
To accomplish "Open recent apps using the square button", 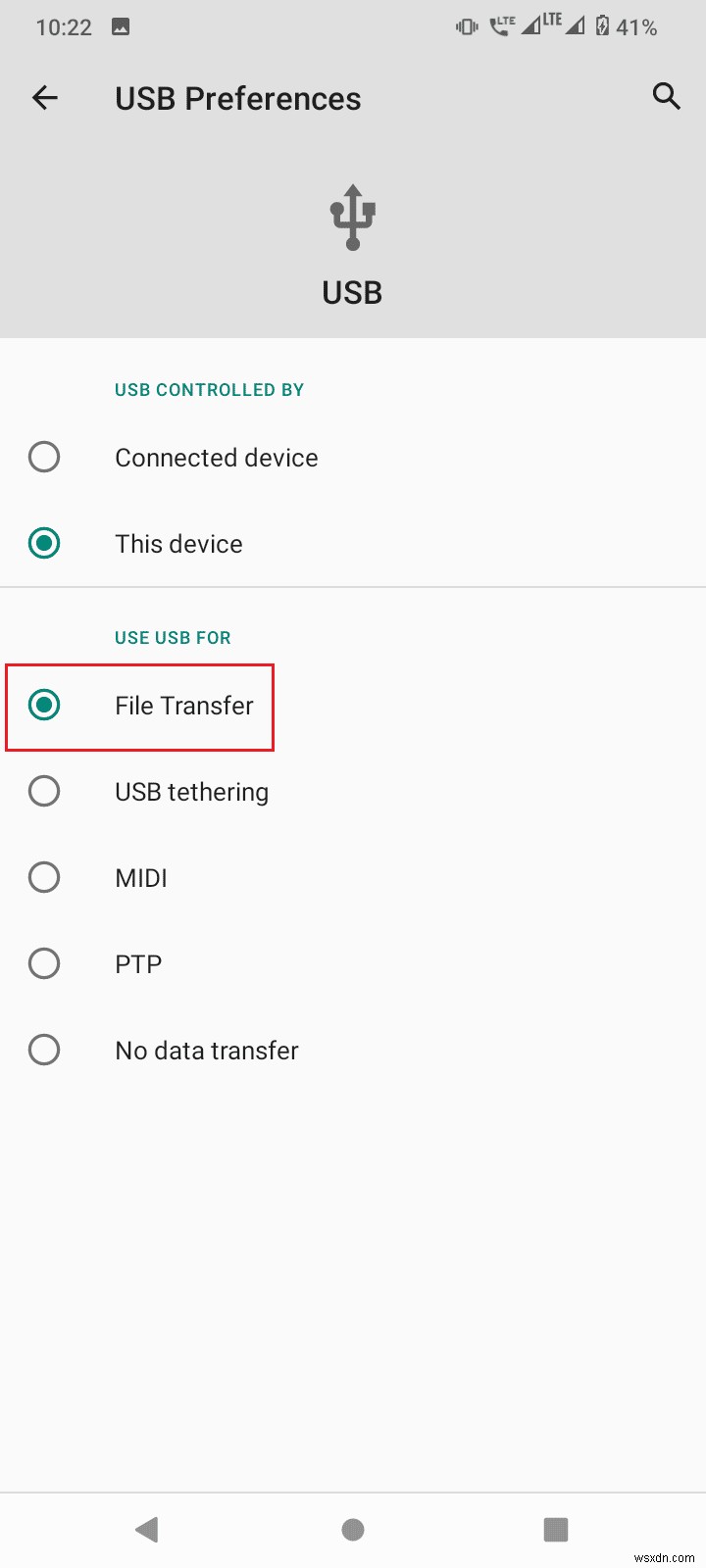I will pos(556,1529).
